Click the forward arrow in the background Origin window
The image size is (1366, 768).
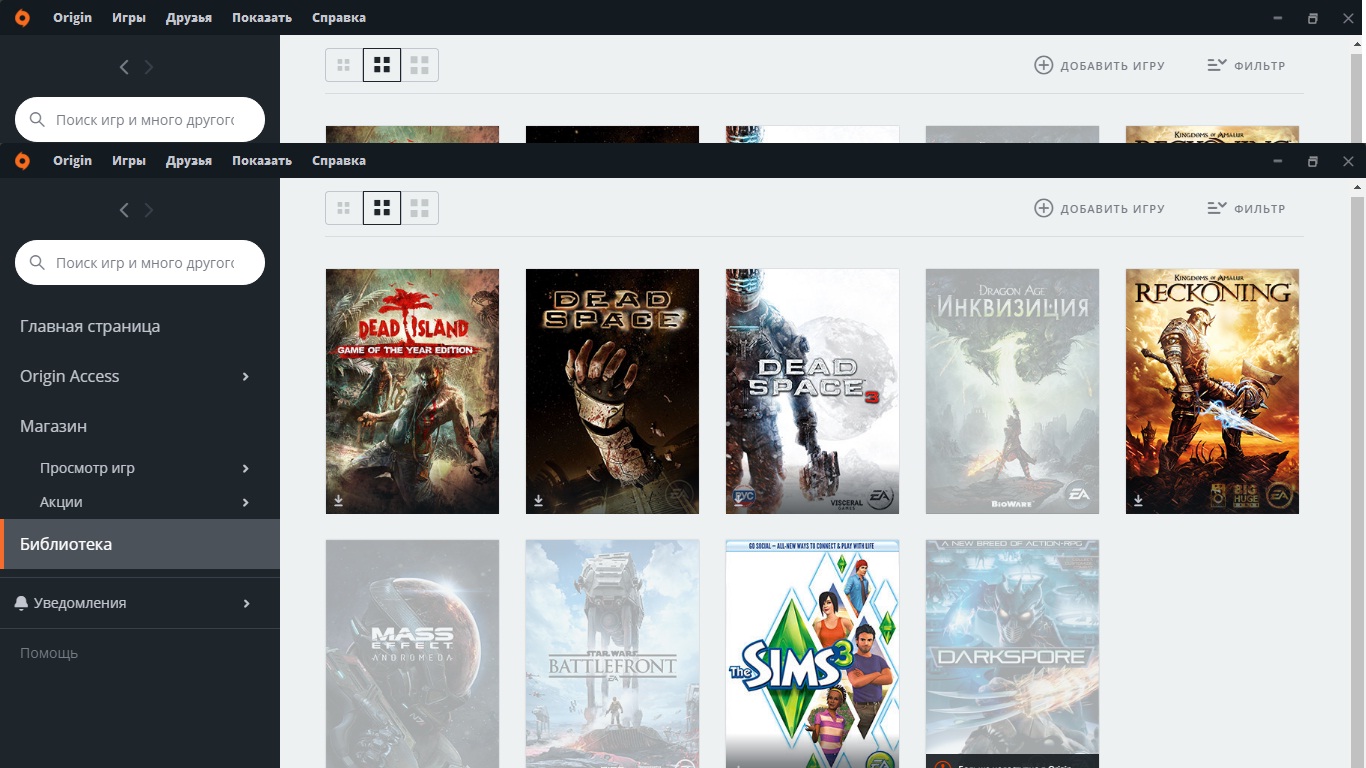tap(149, 67)
